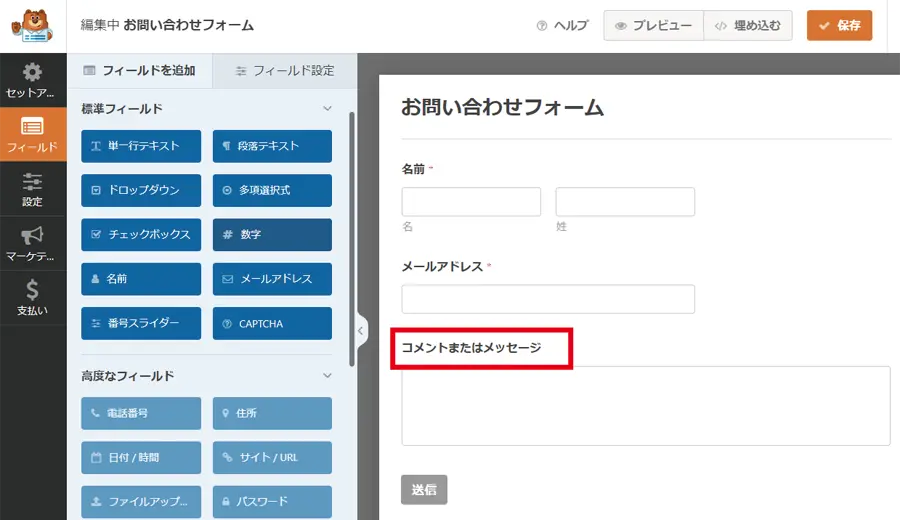Open the ヘルプ link
The image size is (900, 520).
coord(562,25)
